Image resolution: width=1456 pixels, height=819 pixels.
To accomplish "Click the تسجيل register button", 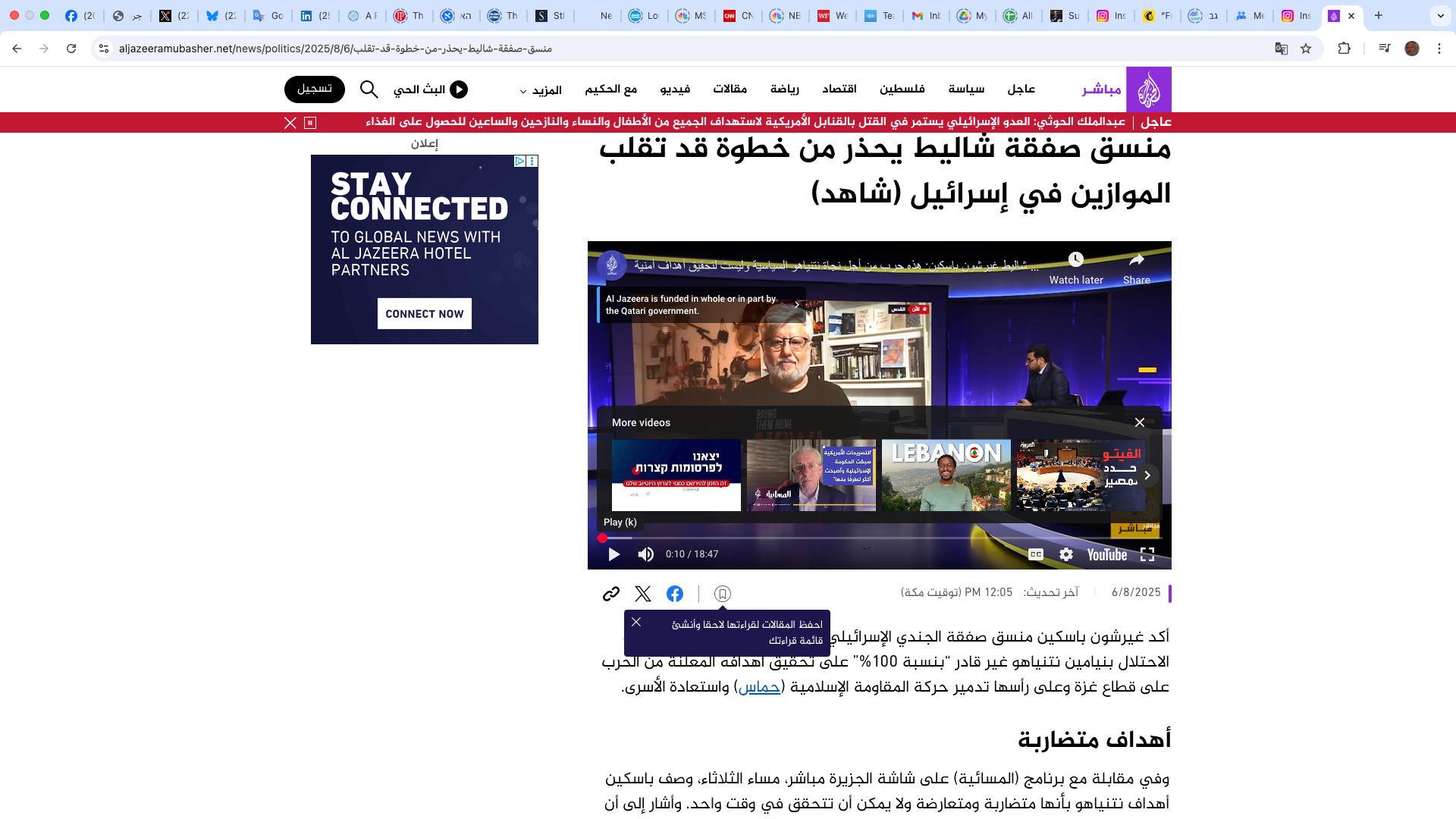I will 315,89.
